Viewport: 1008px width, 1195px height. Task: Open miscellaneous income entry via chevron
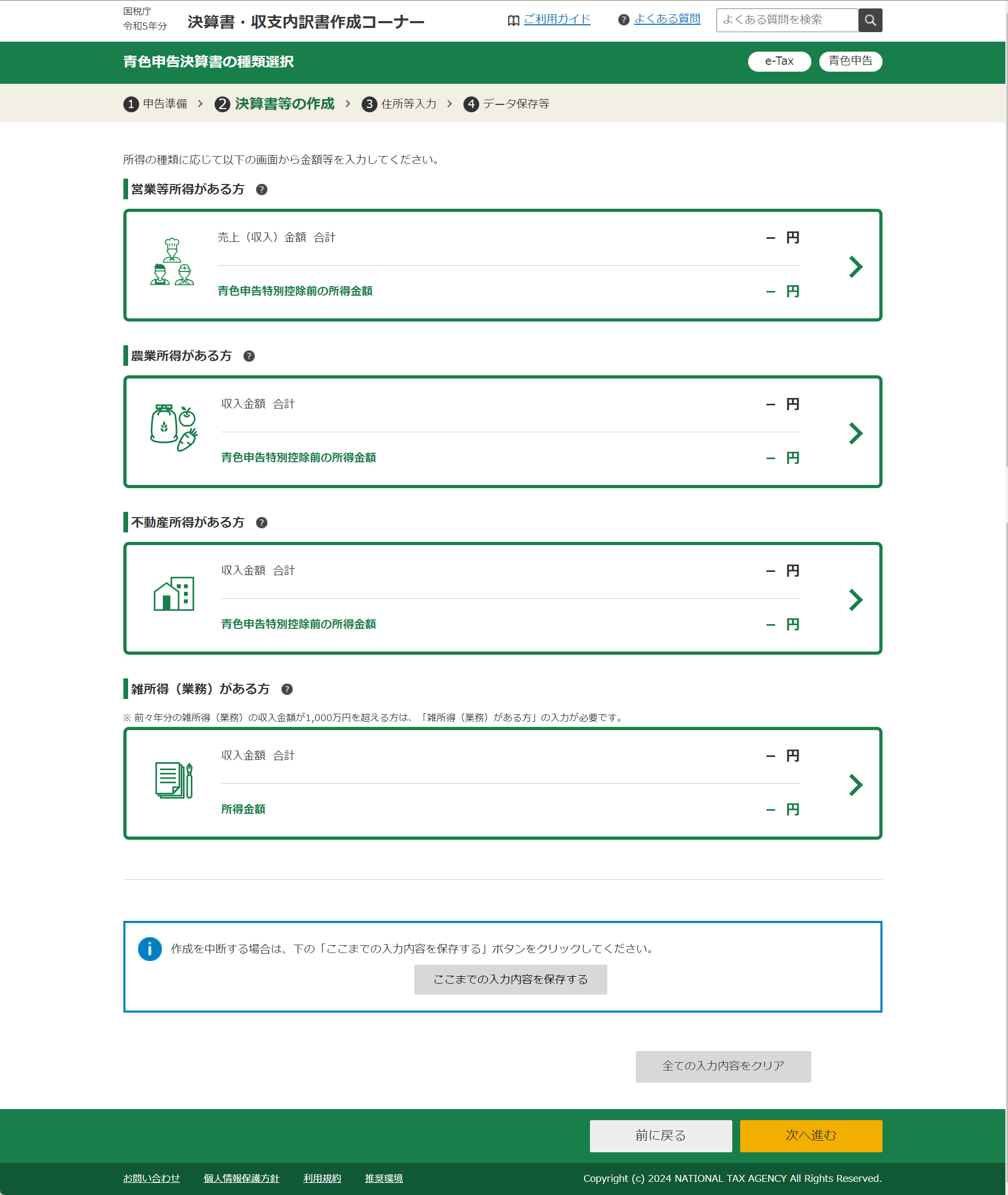pyautogui.click(x=855, y=785)
